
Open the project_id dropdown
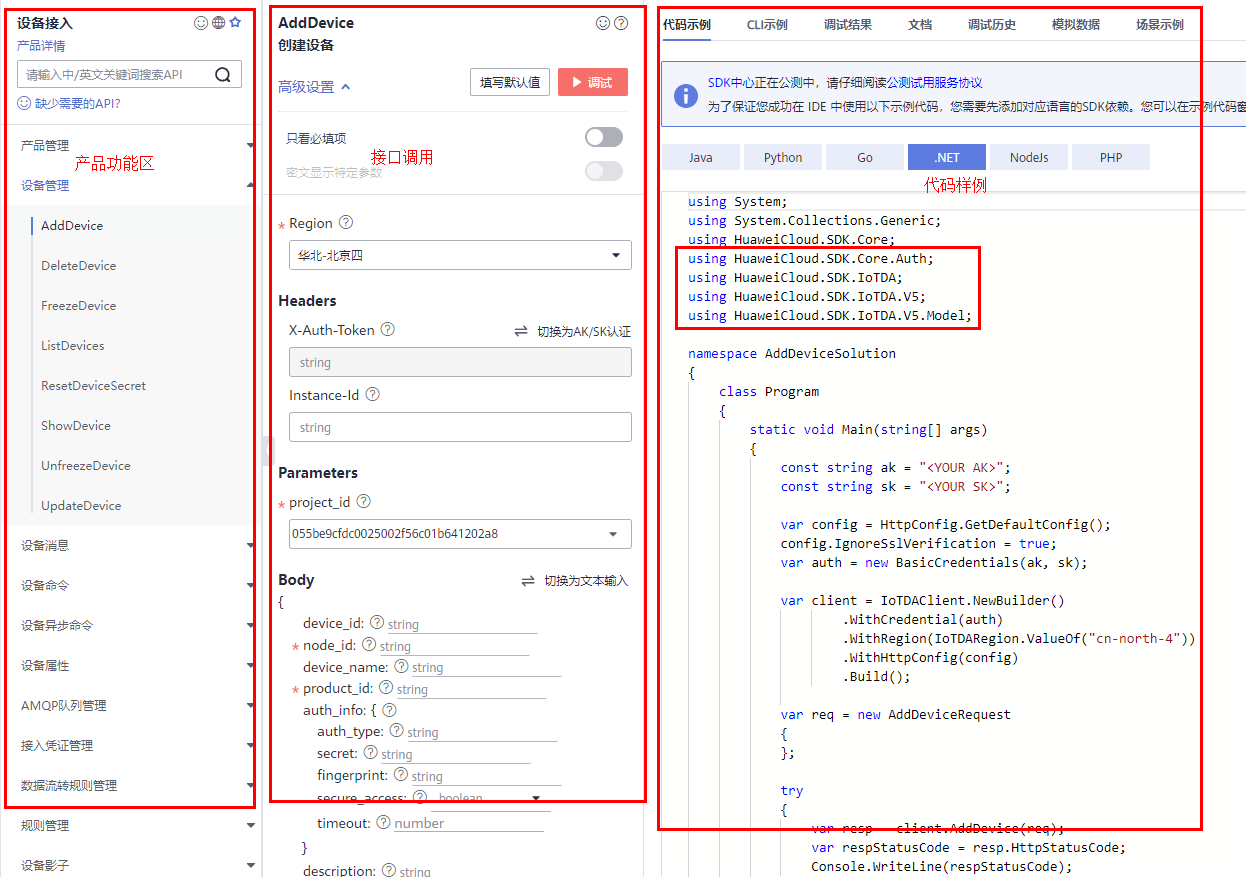click(x=460, y=534)
